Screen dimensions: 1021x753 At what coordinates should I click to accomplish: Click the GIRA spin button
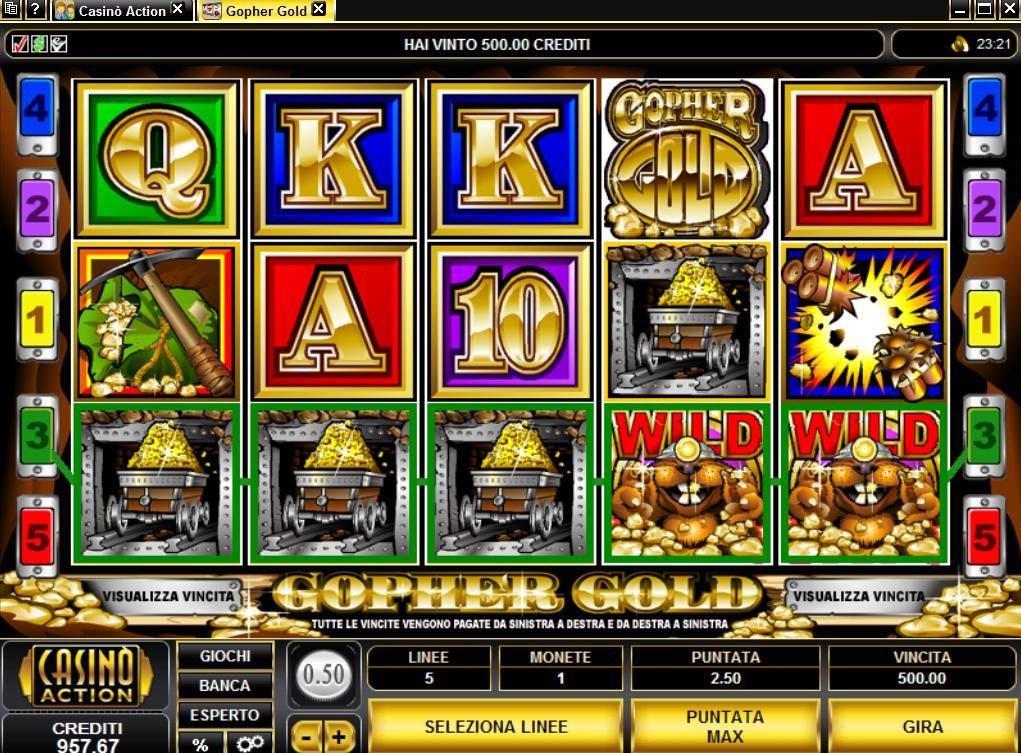click(x=922, y=726)
